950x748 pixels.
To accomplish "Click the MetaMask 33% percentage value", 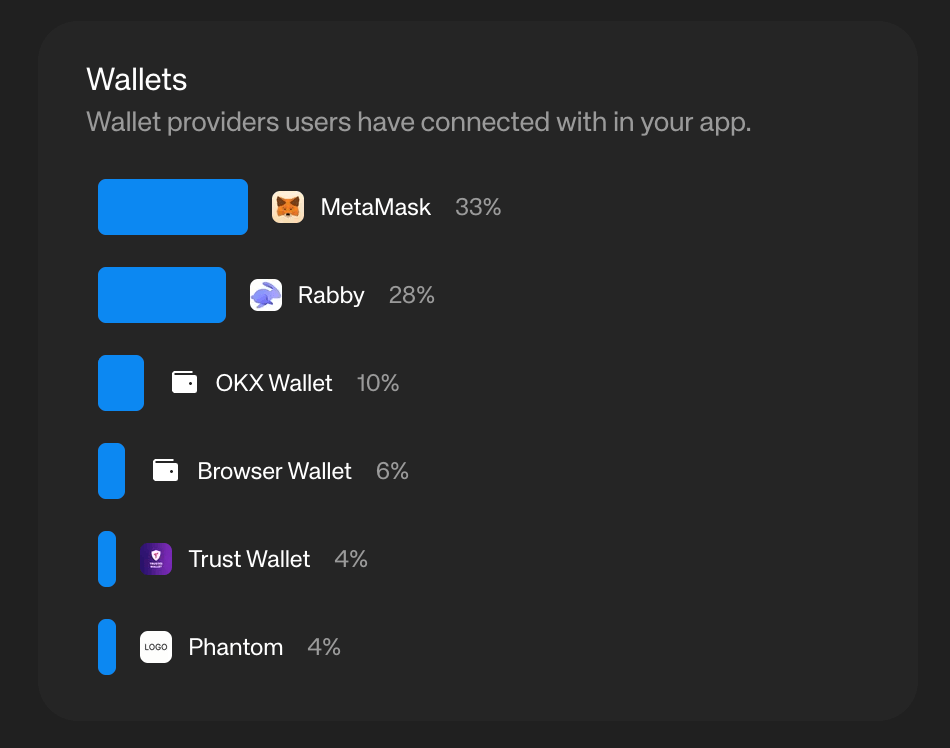I will click(x=478, y=207).
